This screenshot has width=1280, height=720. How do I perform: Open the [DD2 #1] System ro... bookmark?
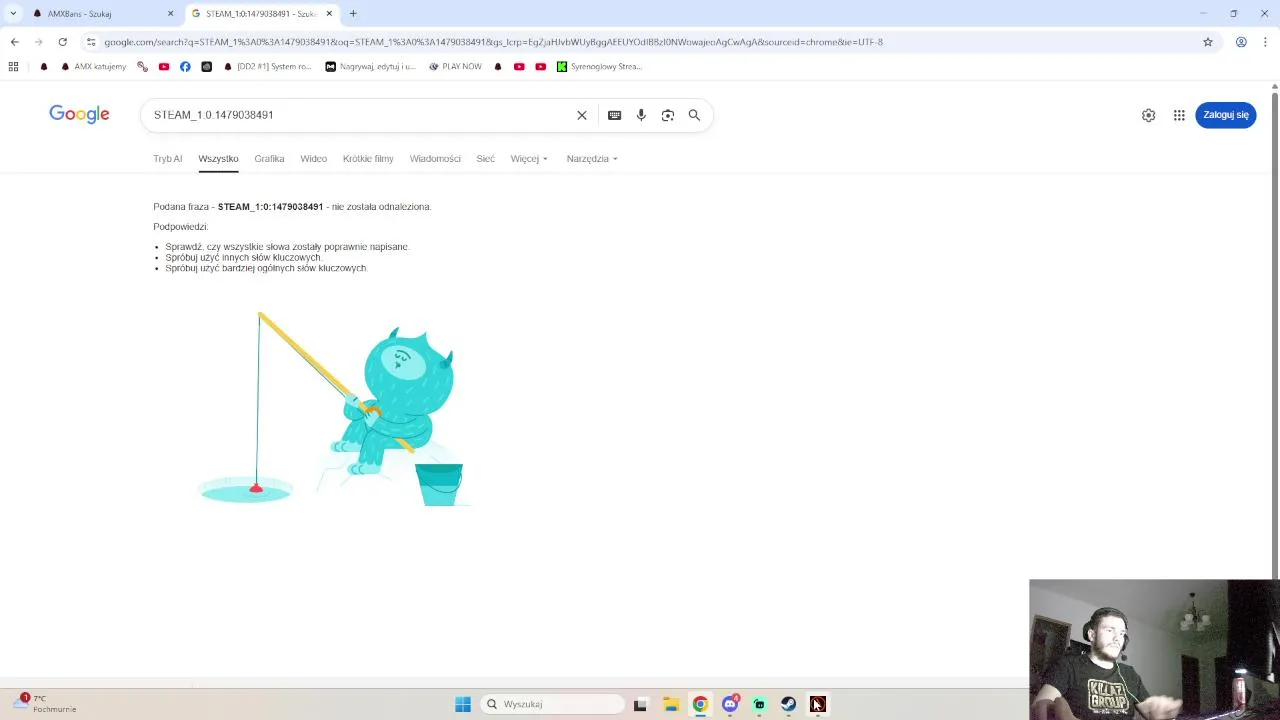[x=268, y=66]
